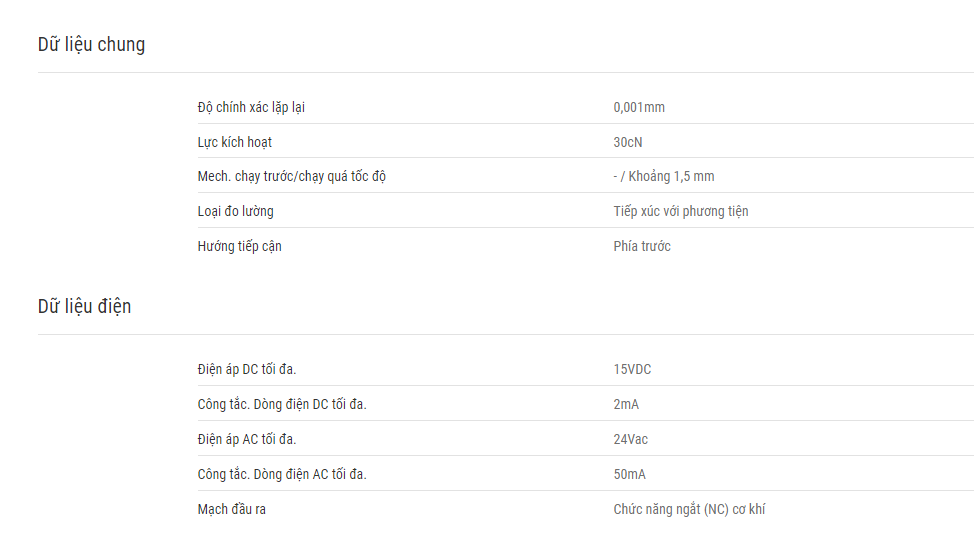Click the 'Dữ liệu chung' section heading

coord(91,45)
